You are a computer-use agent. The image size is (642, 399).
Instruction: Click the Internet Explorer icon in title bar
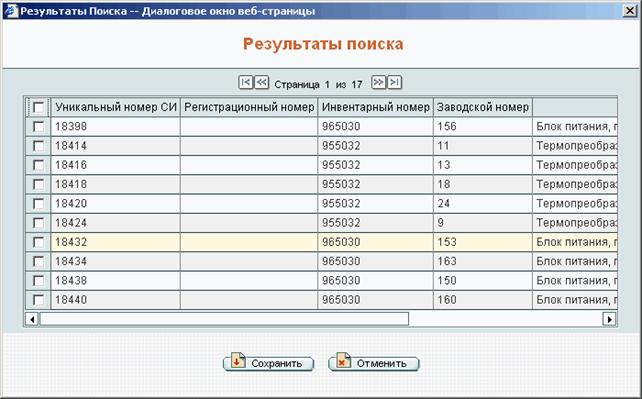pyautogui.click(x=11, y=11)
